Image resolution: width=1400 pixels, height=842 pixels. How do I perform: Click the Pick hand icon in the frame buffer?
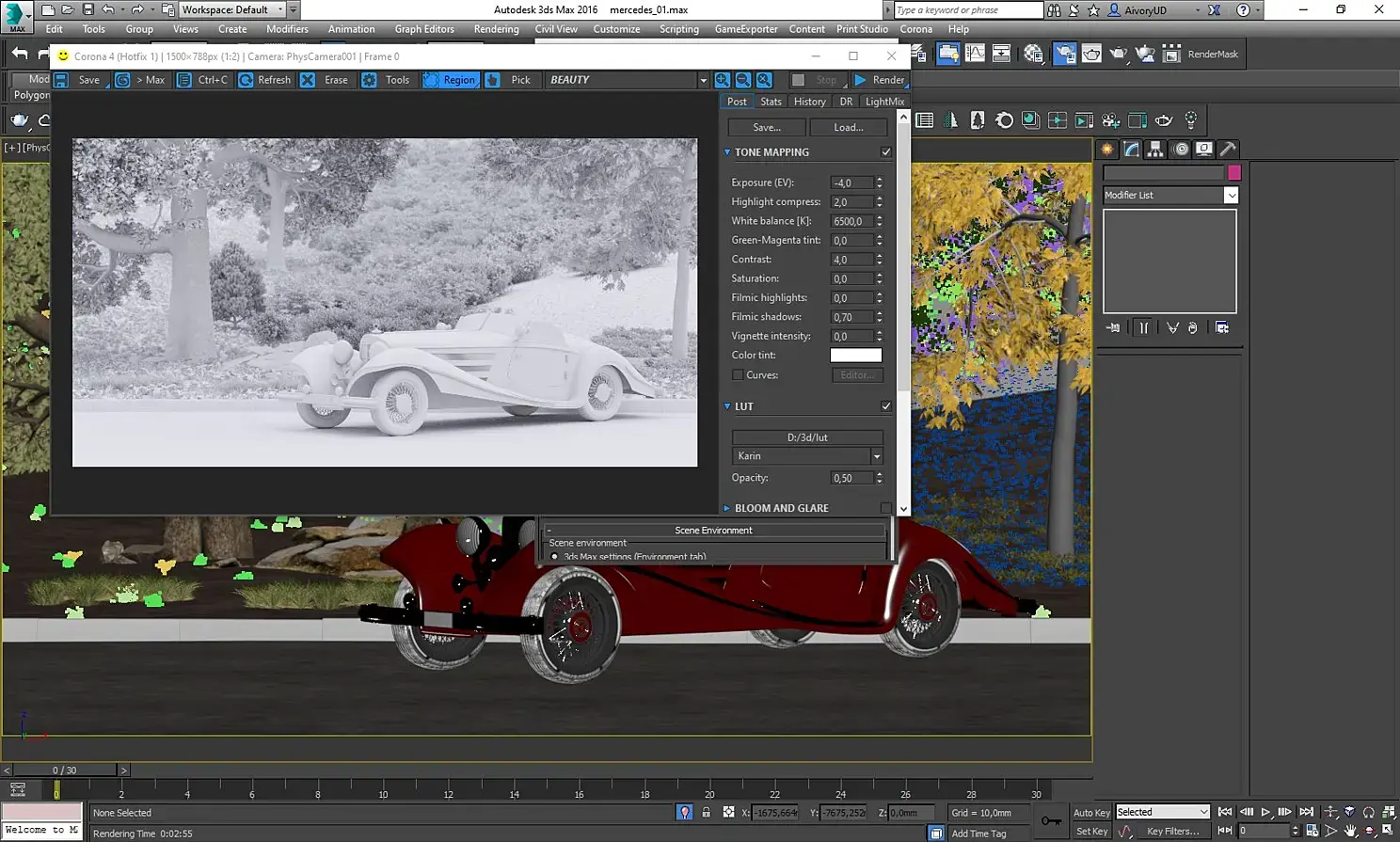pos(492,80)
